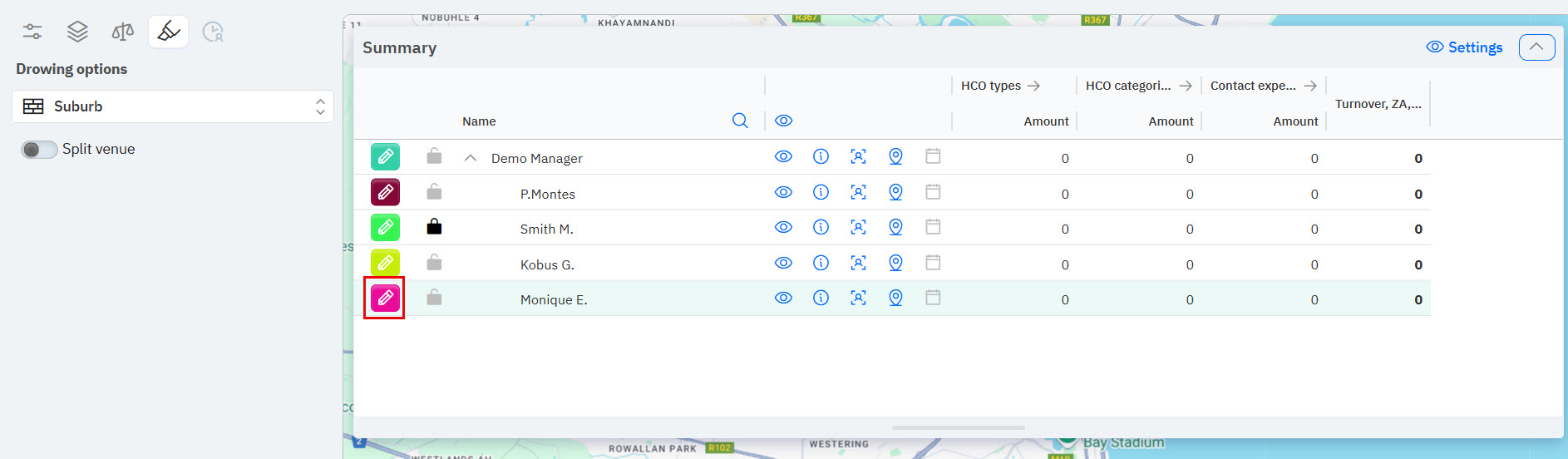Open the Settings link in Summary
Viewport: 1568px width, 459px height.
click(x=1465, y=47)
